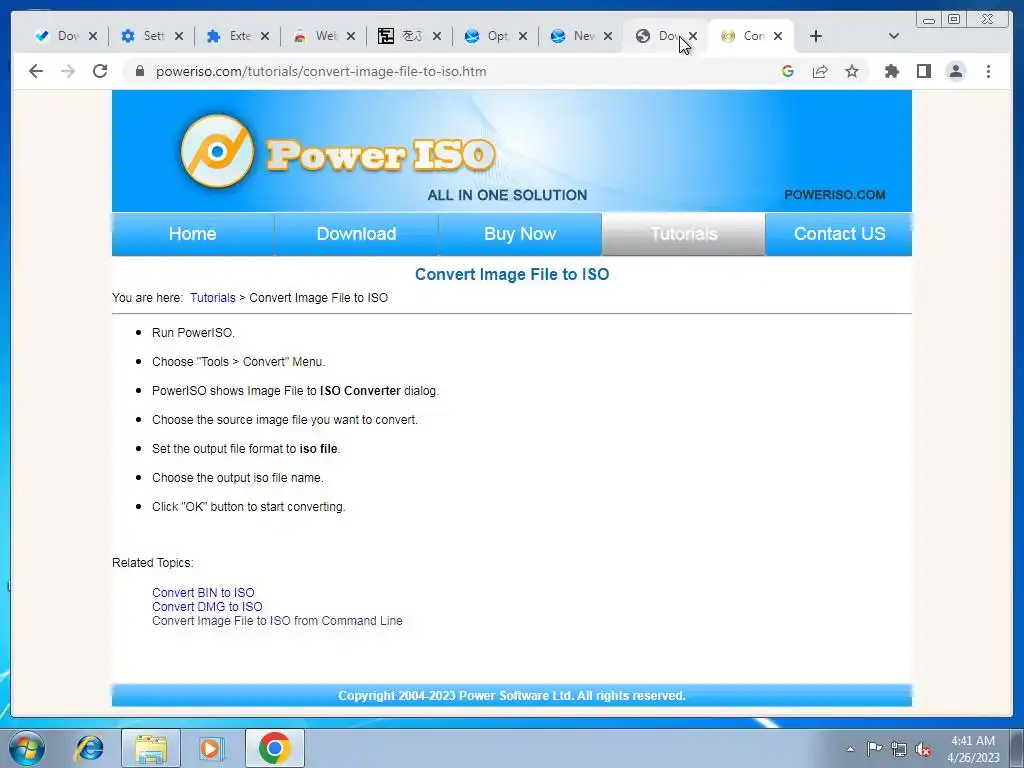
Task: Open the Home navigation menu
Action: [193, 234]
